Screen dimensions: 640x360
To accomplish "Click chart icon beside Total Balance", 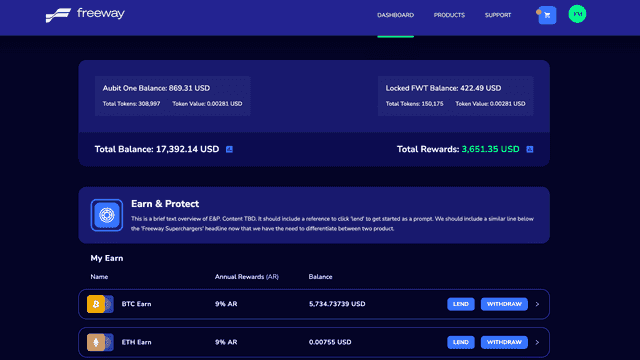I will 229,149.
